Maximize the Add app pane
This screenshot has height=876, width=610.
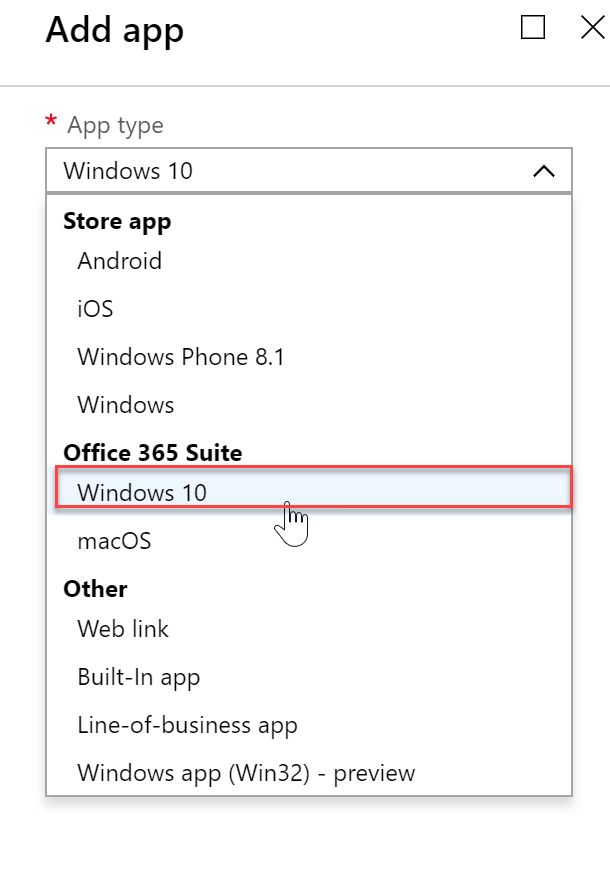[532, 27]
